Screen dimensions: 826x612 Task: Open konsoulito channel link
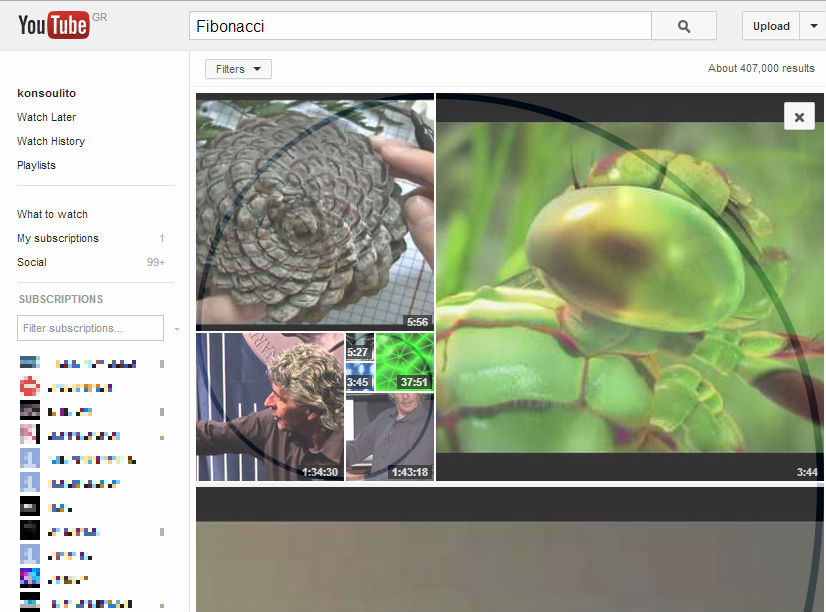point(46,93)
